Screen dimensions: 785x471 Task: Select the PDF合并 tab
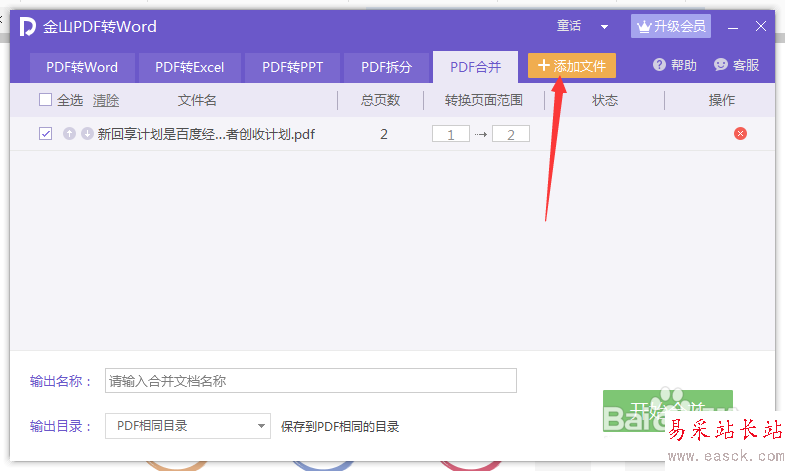pos(475,68)
